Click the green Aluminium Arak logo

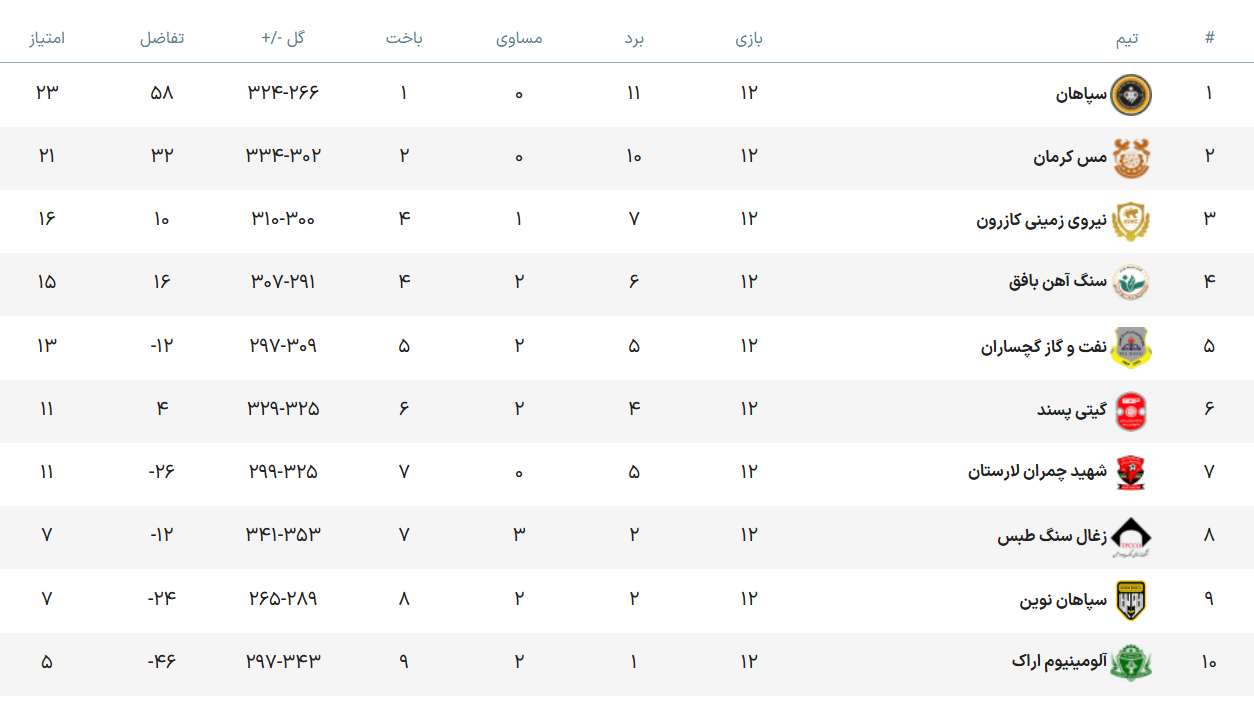tap(1132, 663)
